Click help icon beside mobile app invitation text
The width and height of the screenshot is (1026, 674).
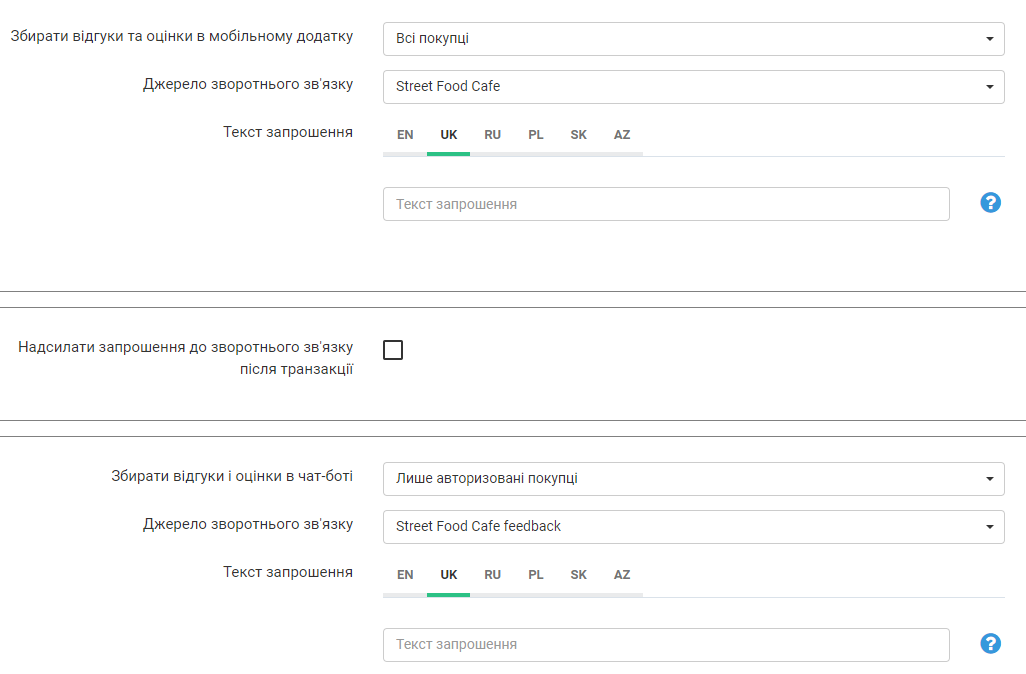pos(990,203)
